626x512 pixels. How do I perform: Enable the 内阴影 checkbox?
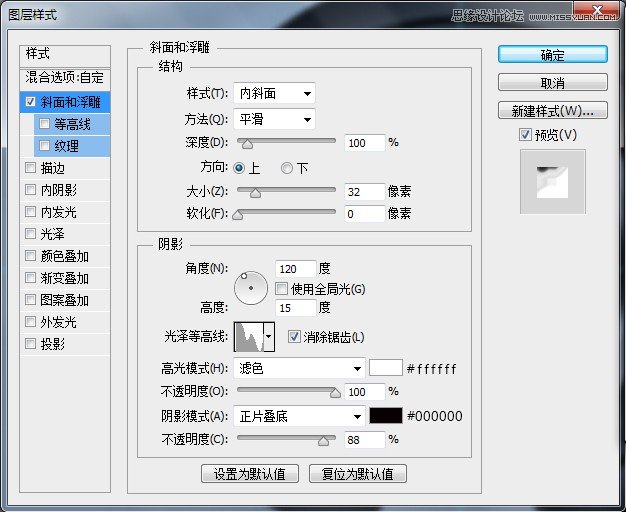click(x=30, y=190)
